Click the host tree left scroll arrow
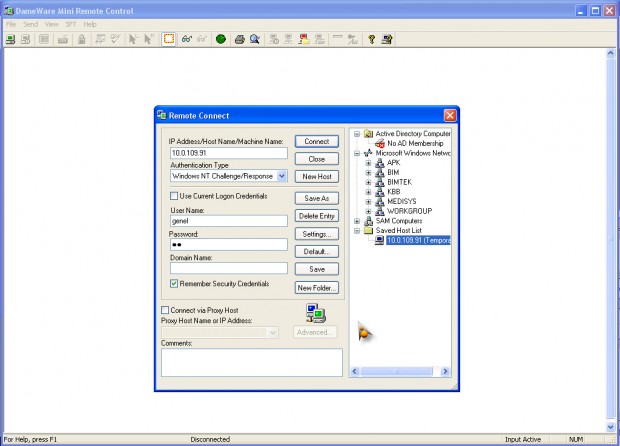The height and width of the screenshot is (446, 620). pos(355,371)
